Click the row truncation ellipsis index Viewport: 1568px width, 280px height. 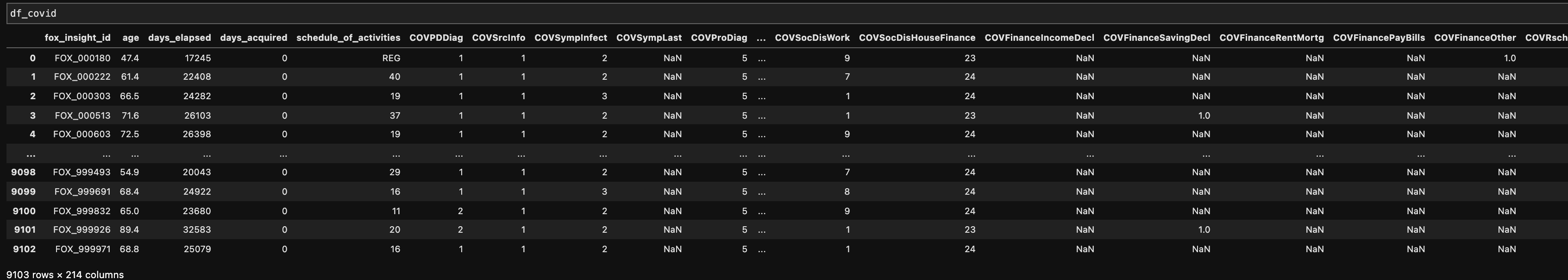(x=31, y=154)
